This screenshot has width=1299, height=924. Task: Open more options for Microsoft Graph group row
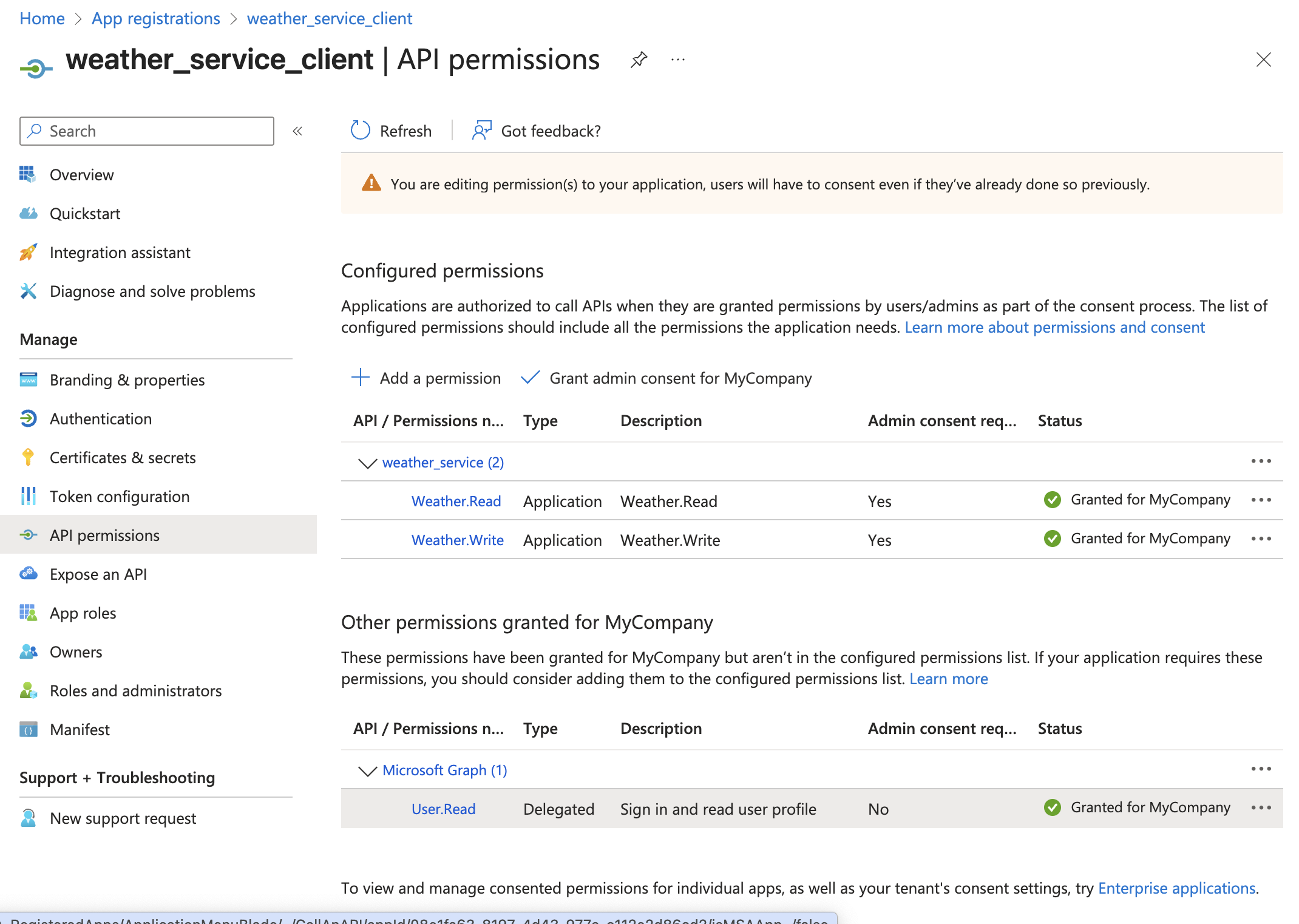click(x=1261, y=769)
